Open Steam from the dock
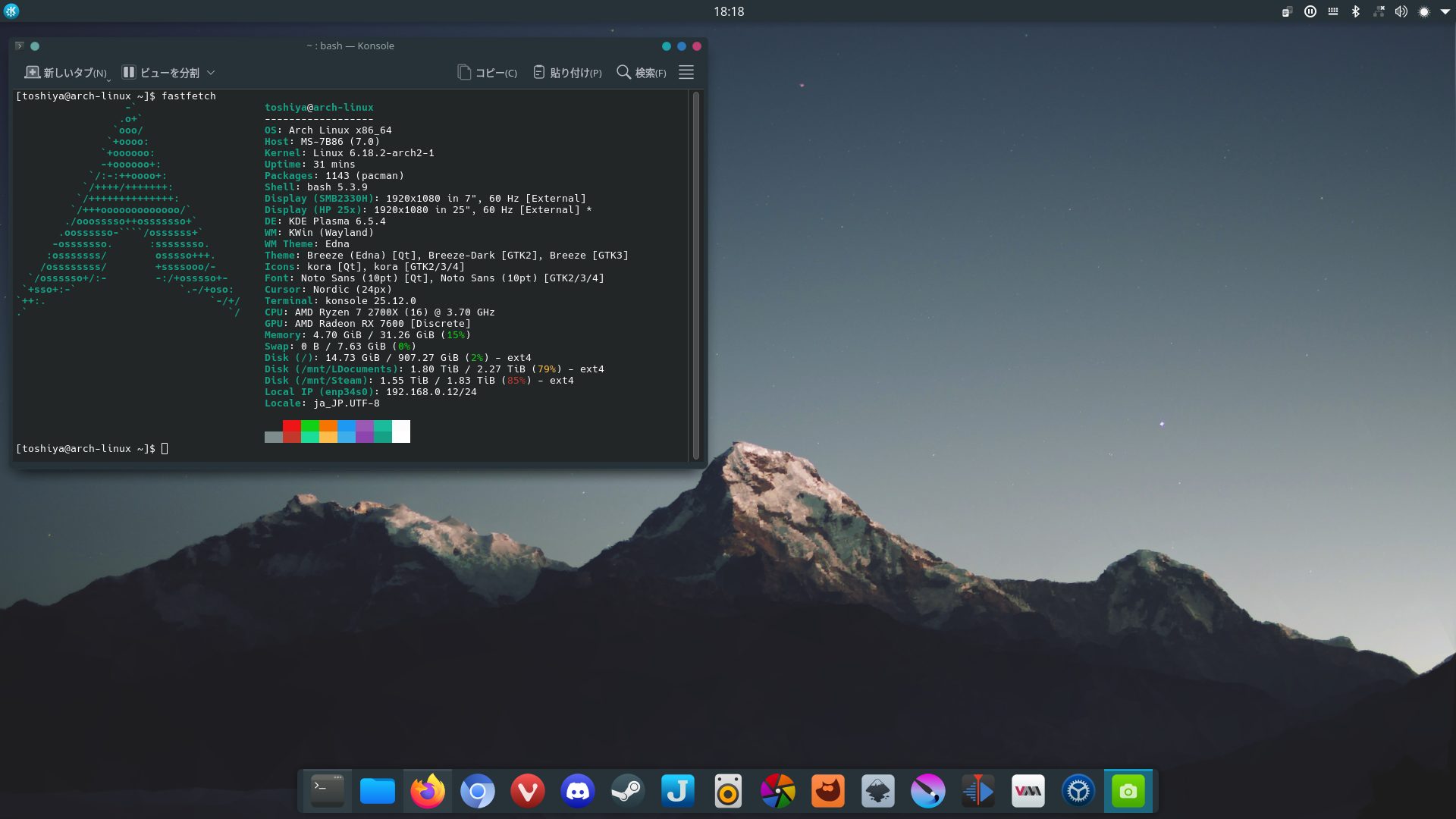The image size is (1456, 819). click(628, 792)
